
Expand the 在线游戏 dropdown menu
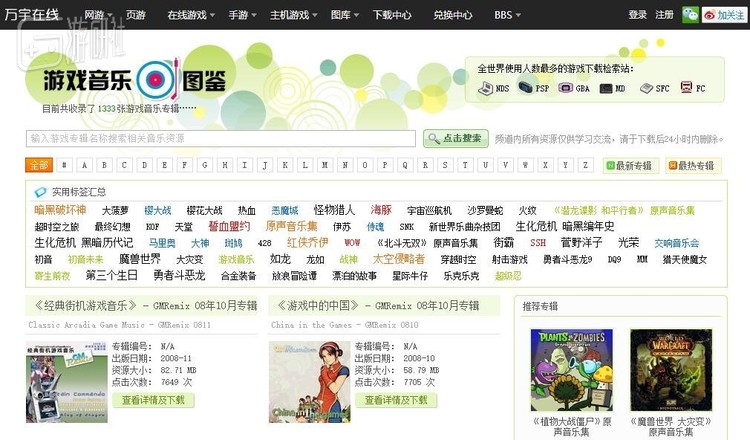coord(190,15)
